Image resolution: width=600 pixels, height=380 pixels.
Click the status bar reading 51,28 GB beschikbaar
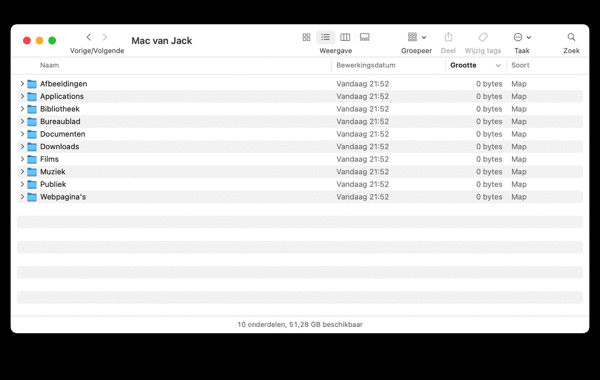(300, 325)
